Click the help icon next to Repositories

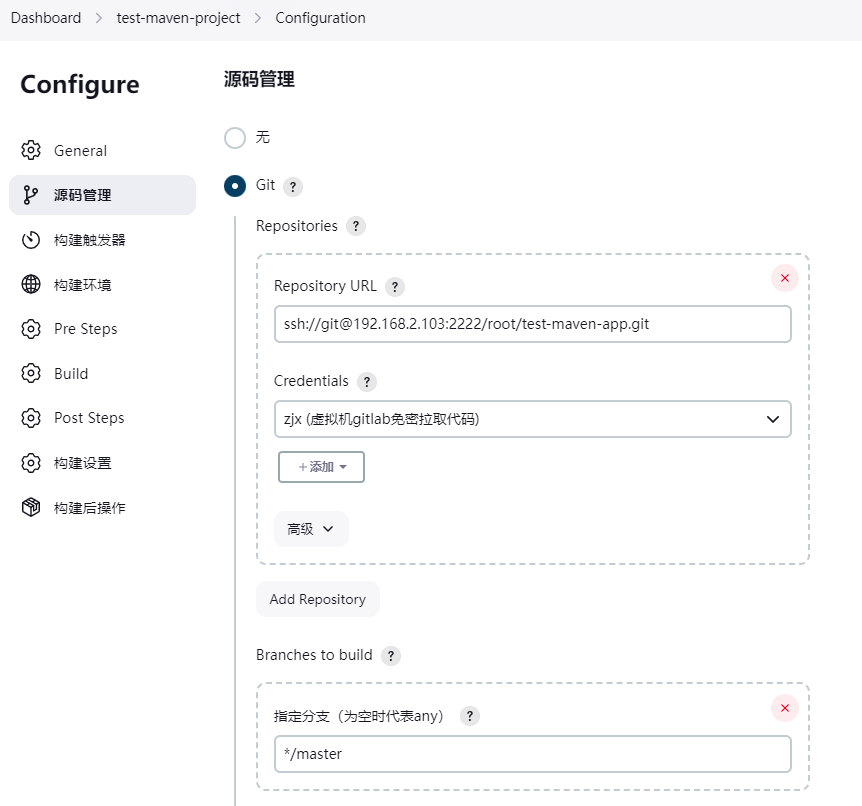tap(355, 226)
